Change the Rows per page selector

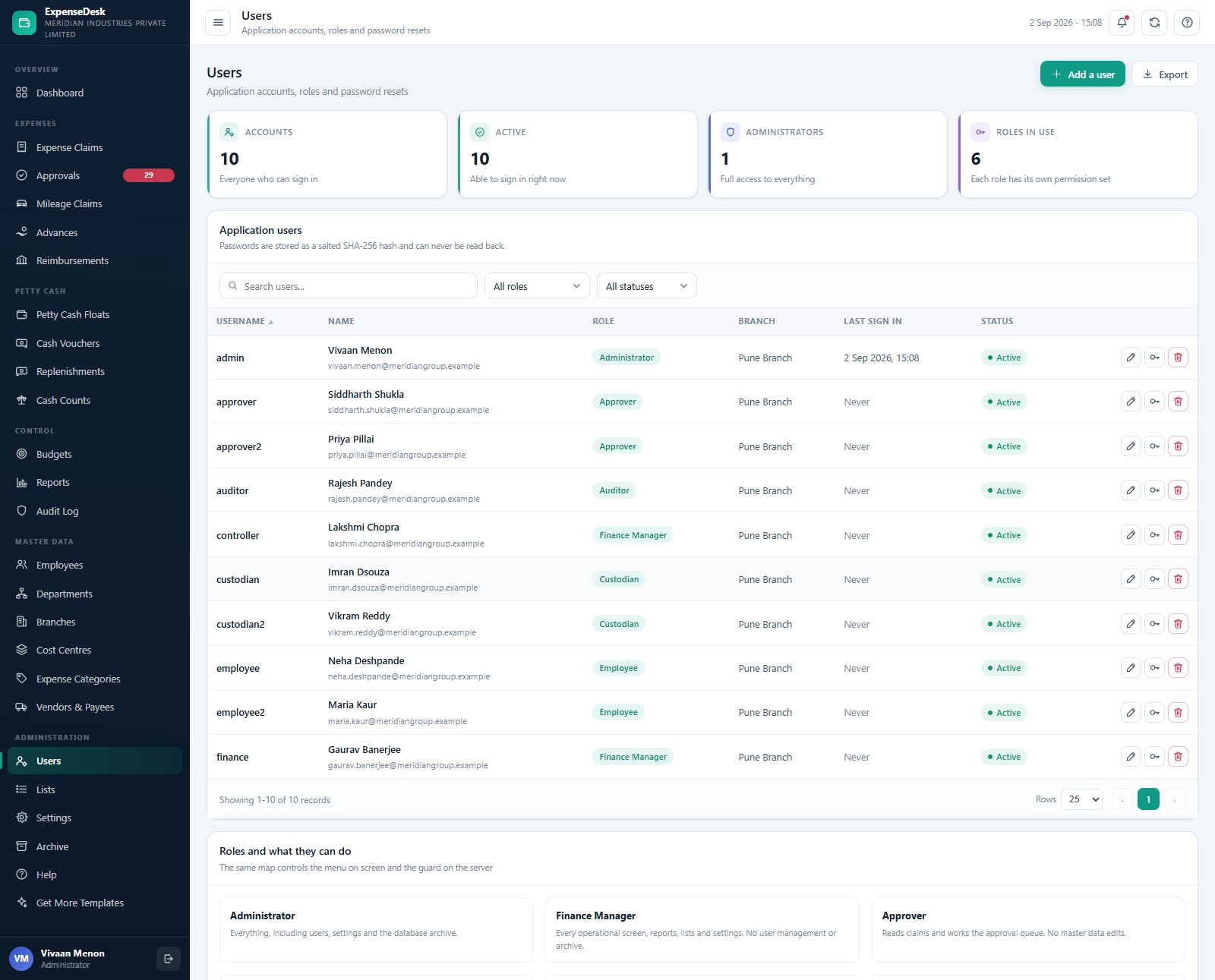click(x=1081, y=799)
